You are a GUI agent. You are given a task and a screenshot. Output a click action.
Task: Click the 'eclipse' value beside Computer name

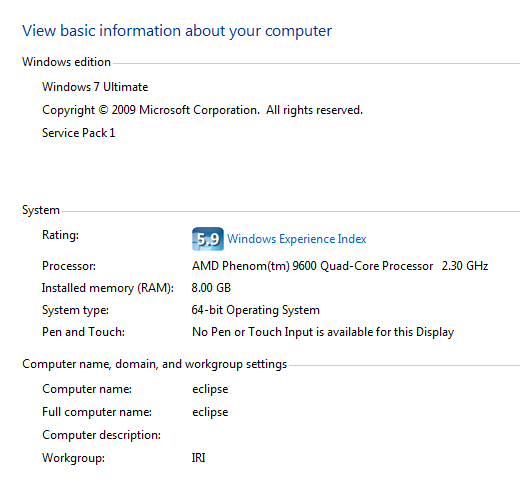coord(210,389)
